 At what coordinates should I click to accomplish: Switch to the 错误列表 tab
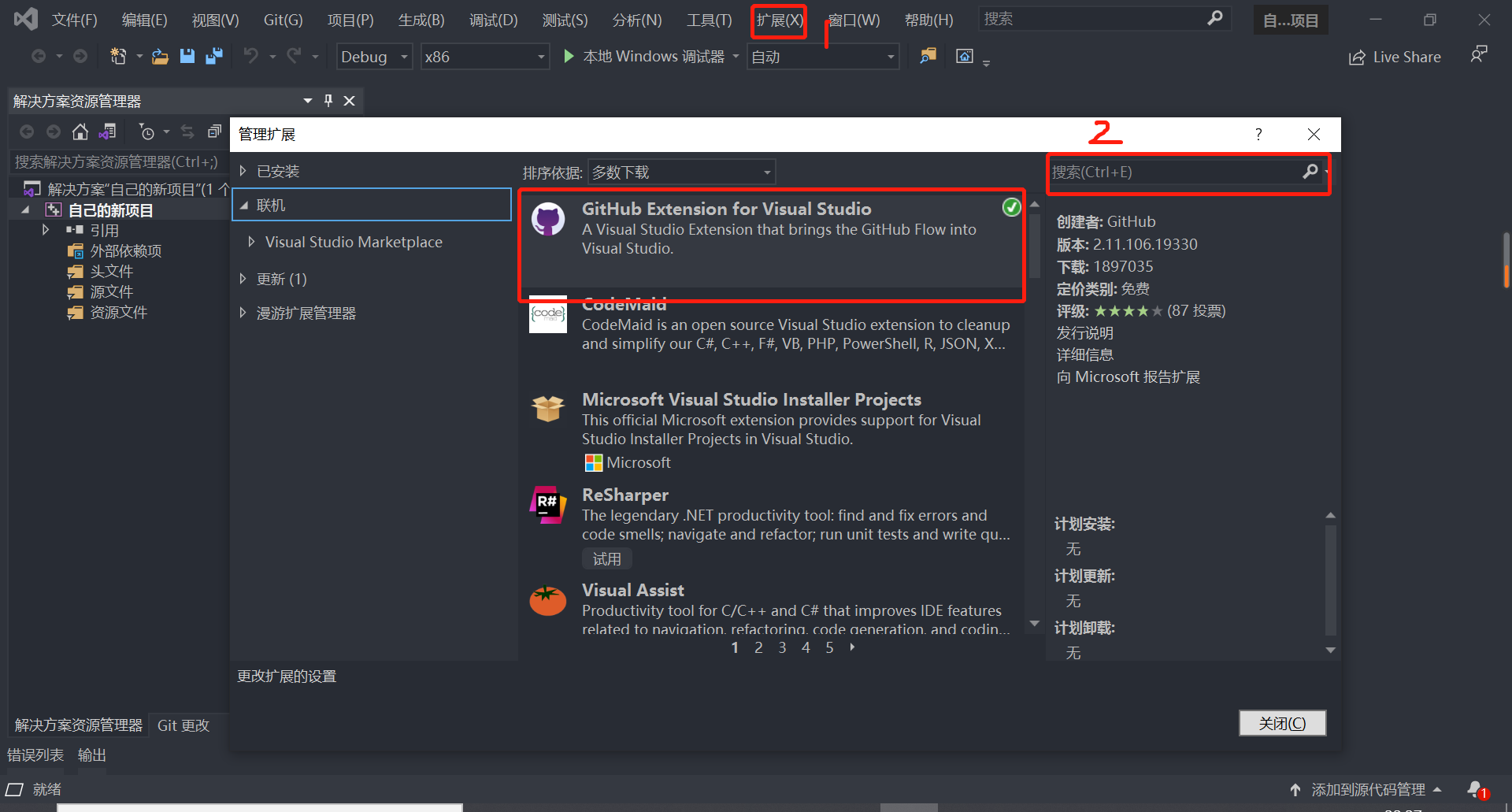(x=35, y=755)
